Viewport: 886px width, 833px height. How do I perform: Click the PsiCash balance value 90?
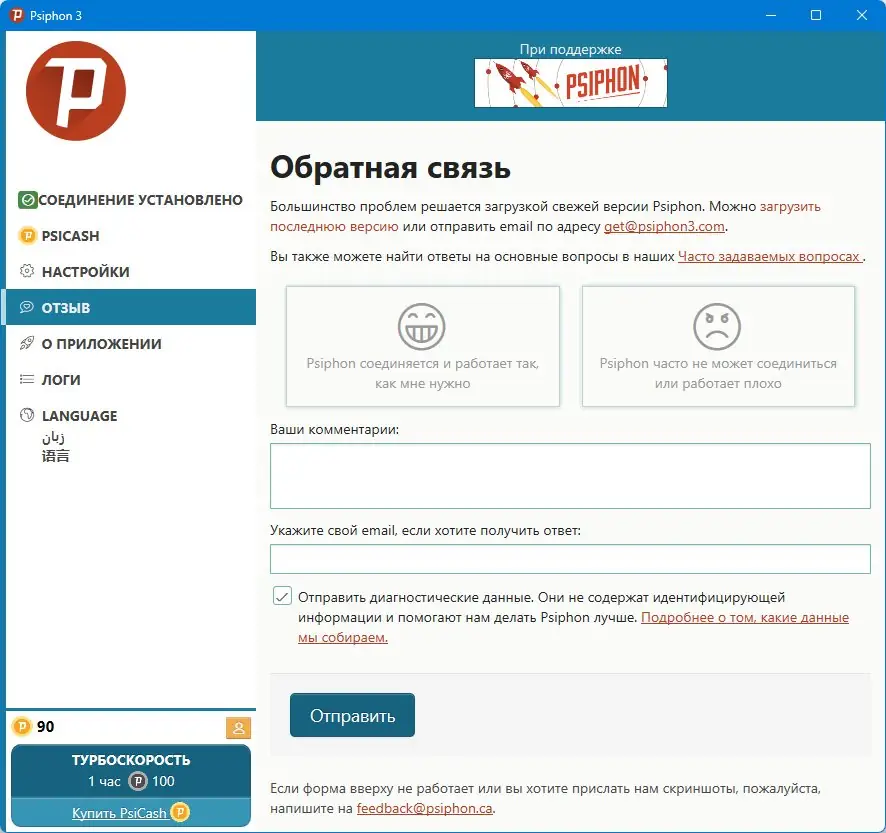tap(45, 726)
